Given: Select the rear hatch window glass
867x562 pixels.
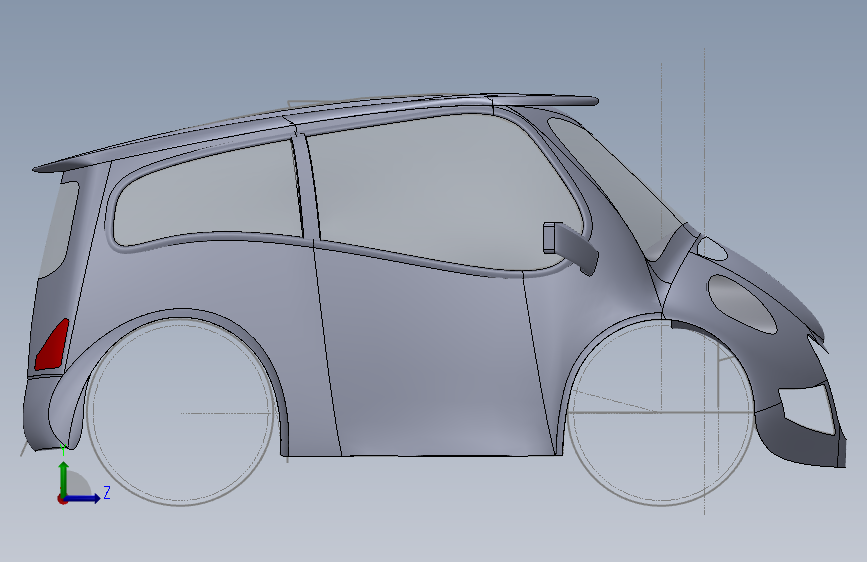Looking at the screenshot, I should pyautogui.click(x=58, y=230).
